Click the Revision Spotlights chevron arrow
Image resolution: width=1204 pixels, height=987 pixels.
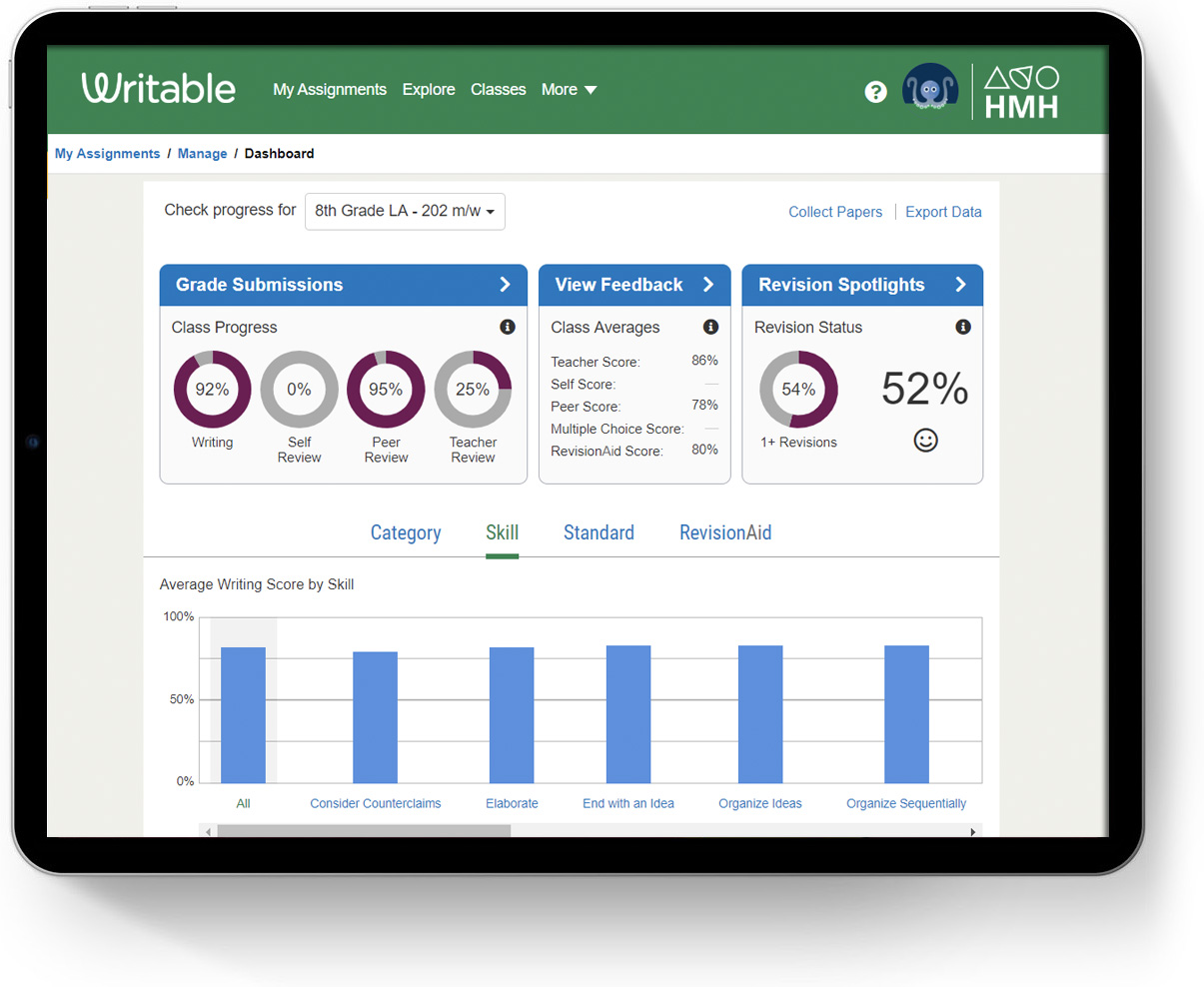960,285
